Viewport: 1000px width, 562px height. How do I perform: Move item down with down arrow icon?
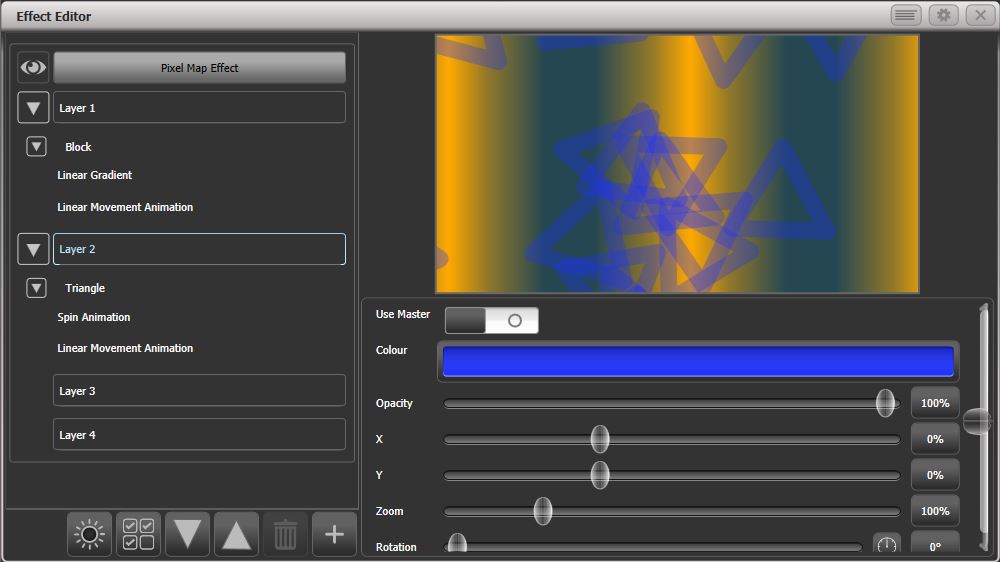[x=188, y=534]
